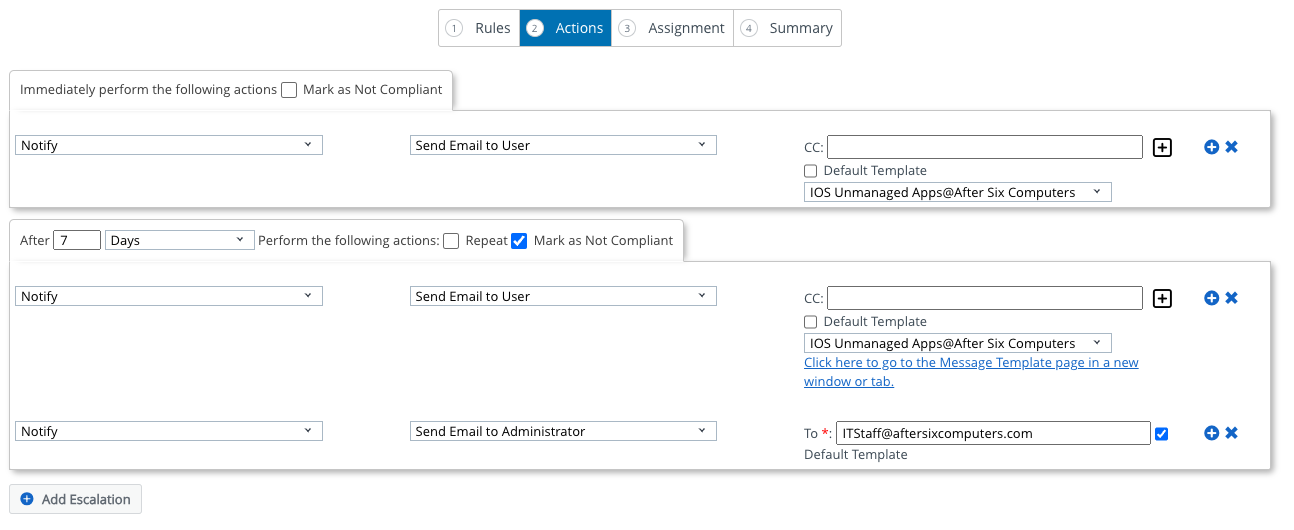This screenshot has height=530, width=1294.
Task: Uncheck checkbox beside ITStaff email field
Action: [x=1161, y=434]
